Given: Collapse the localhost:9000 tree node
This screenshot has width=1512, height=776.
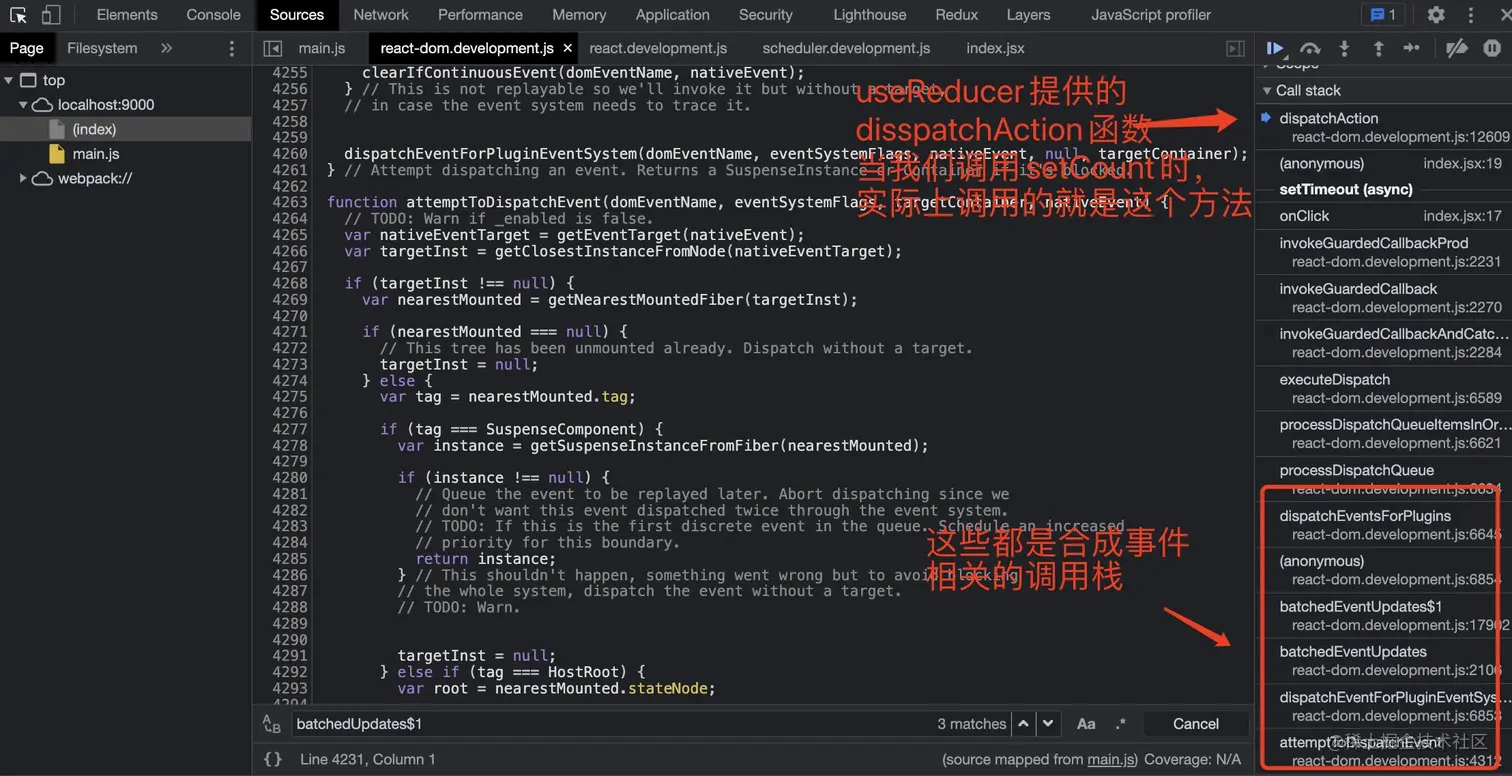Looking at the screenshot, I should tap(23, 105).
